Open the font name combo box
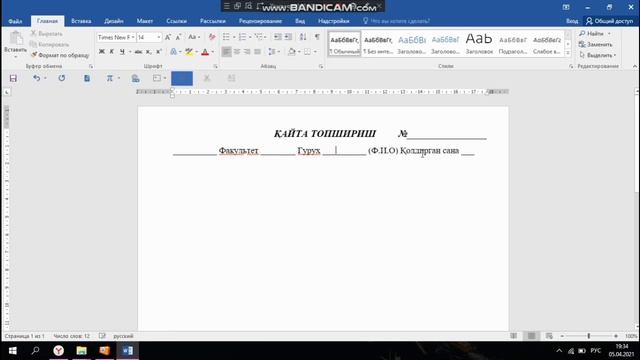The width and height of the screenshot is (640, 360). pyautogui.click(x=116, y=37)
